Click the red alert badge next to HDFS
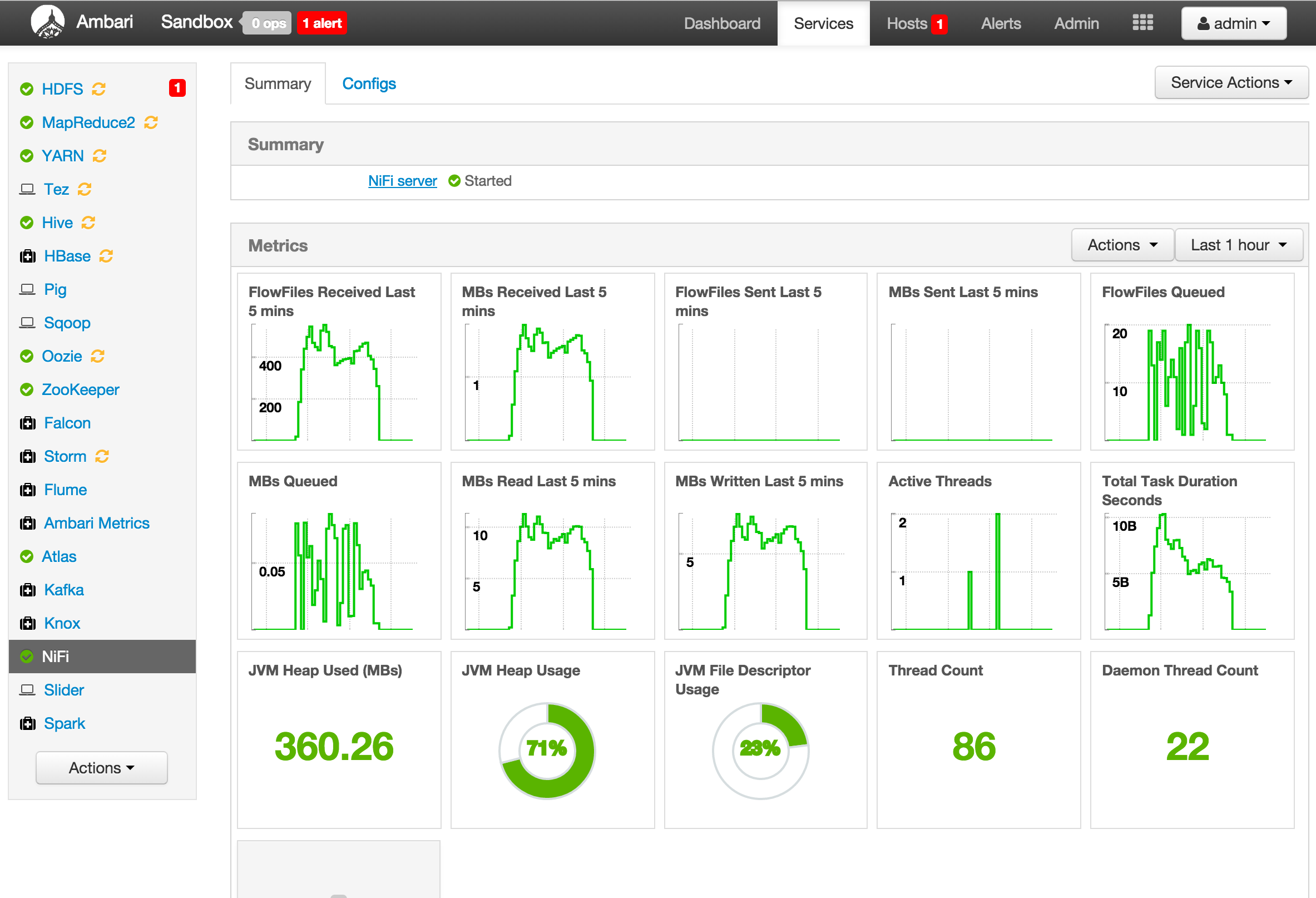This screenshot has height=898, width=1316. (x=177, y=88)
